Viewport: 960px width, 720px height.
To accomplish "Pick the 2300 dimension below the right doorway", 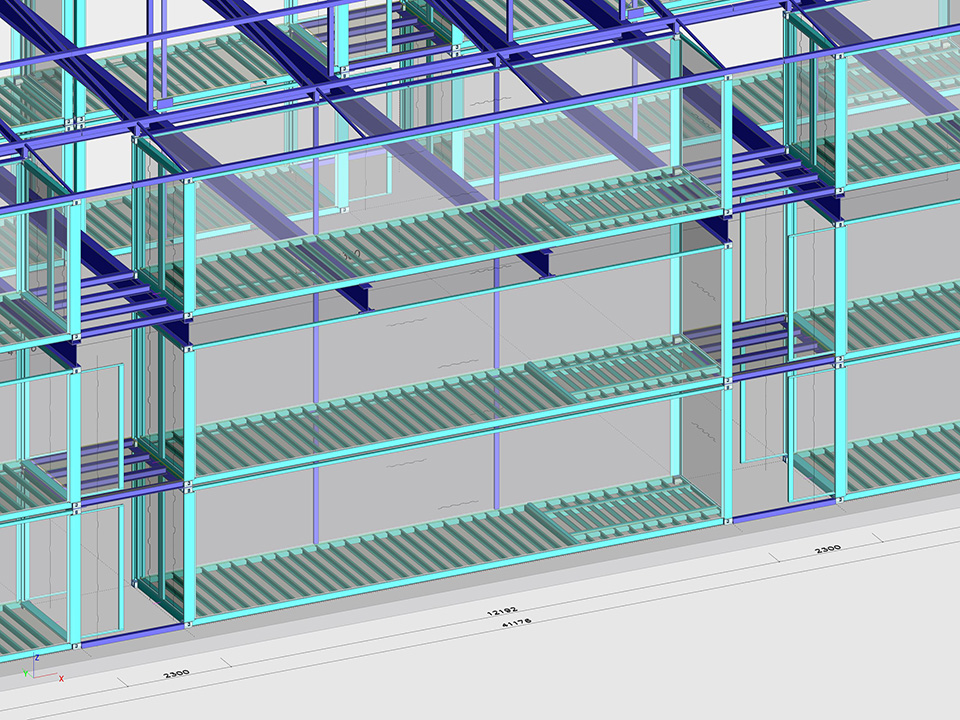I will click(x=827, y=548).
